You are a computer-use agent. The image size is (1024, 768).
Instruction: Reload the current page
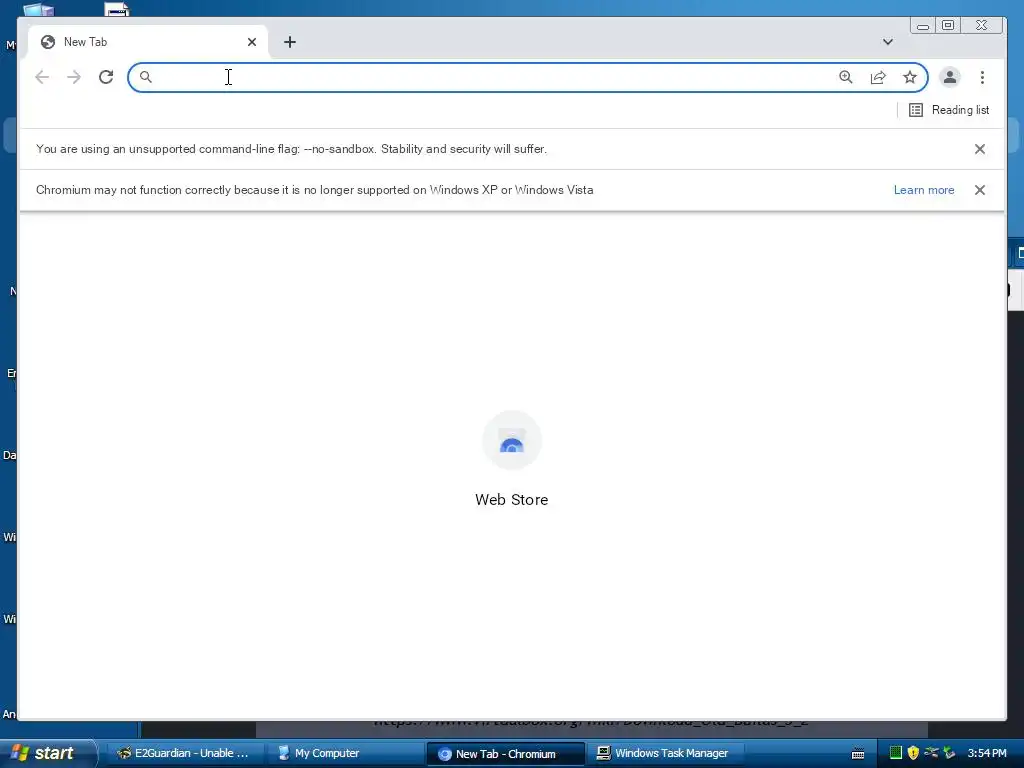(x=106, y=77)
